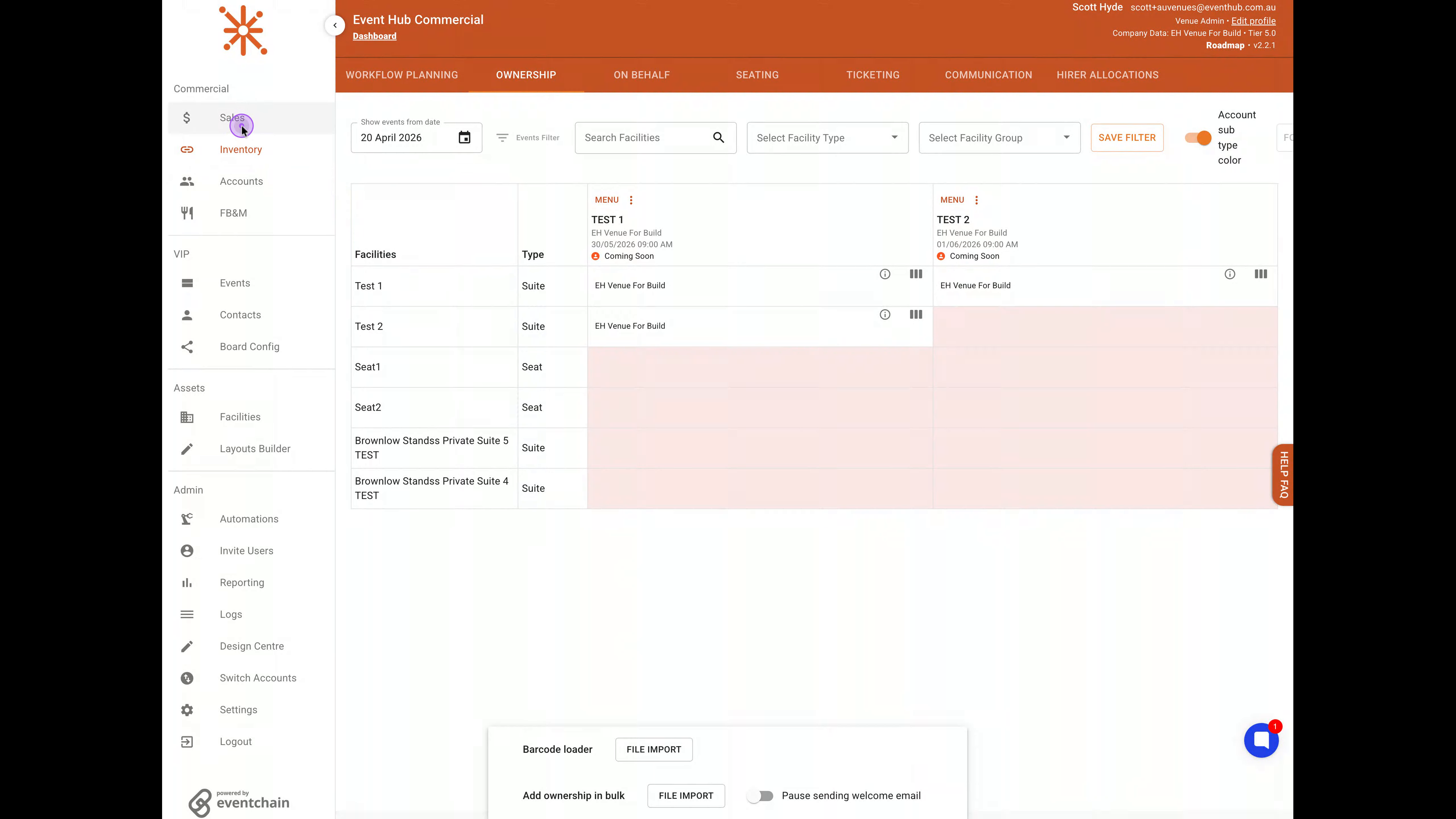Open the Edit profile link
This screenshot has height=819, width=1456.
pyautogui.click(x=1253, y=21)
